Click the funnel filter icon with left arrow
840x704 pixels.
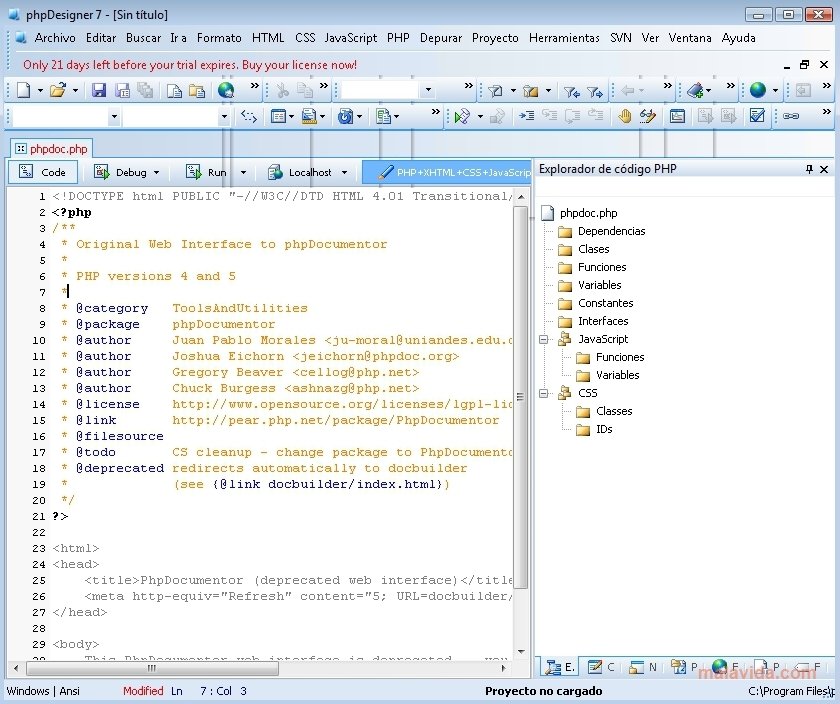[571, 92]
